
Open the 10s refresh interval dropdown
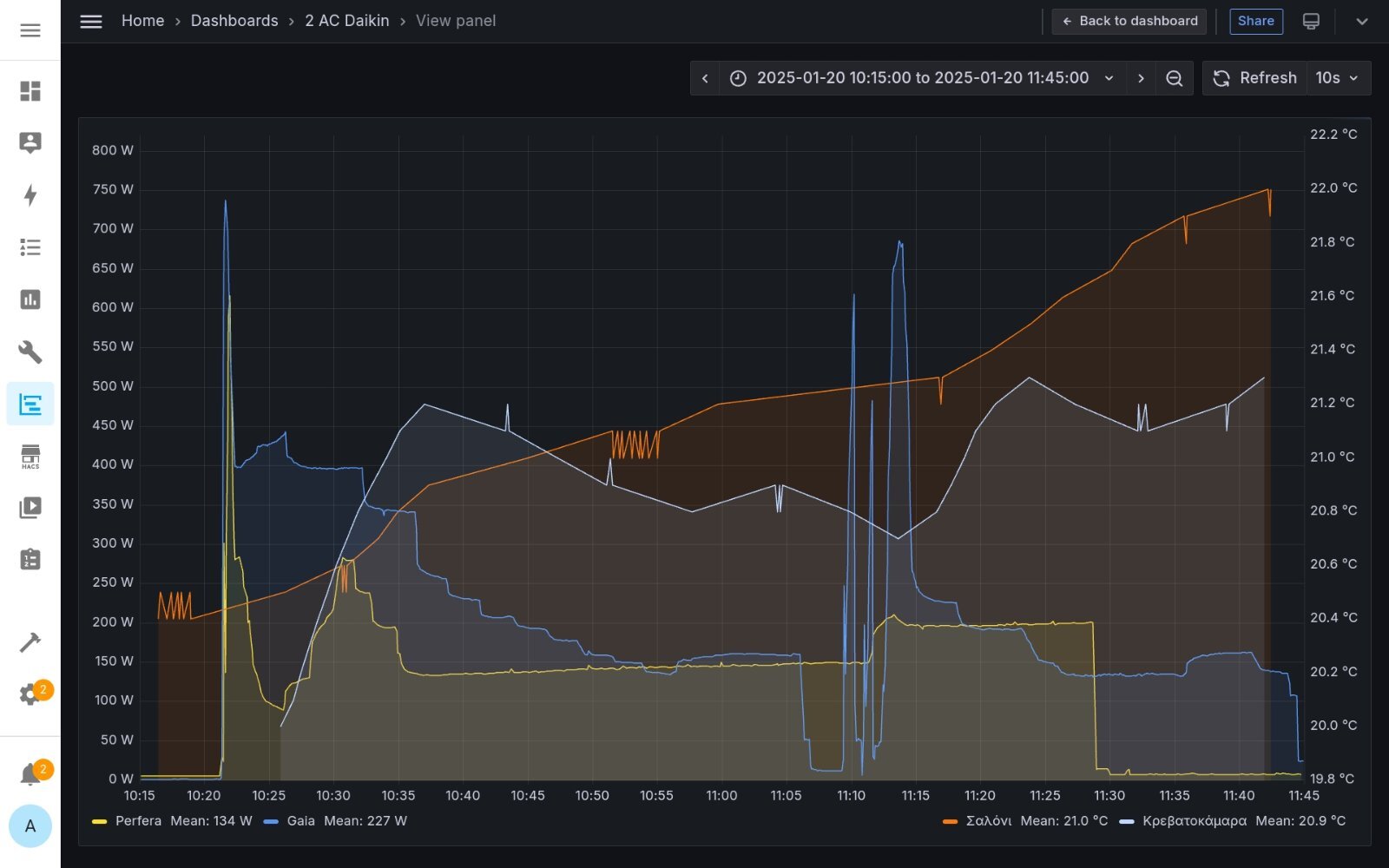[x=1338, y=78]
